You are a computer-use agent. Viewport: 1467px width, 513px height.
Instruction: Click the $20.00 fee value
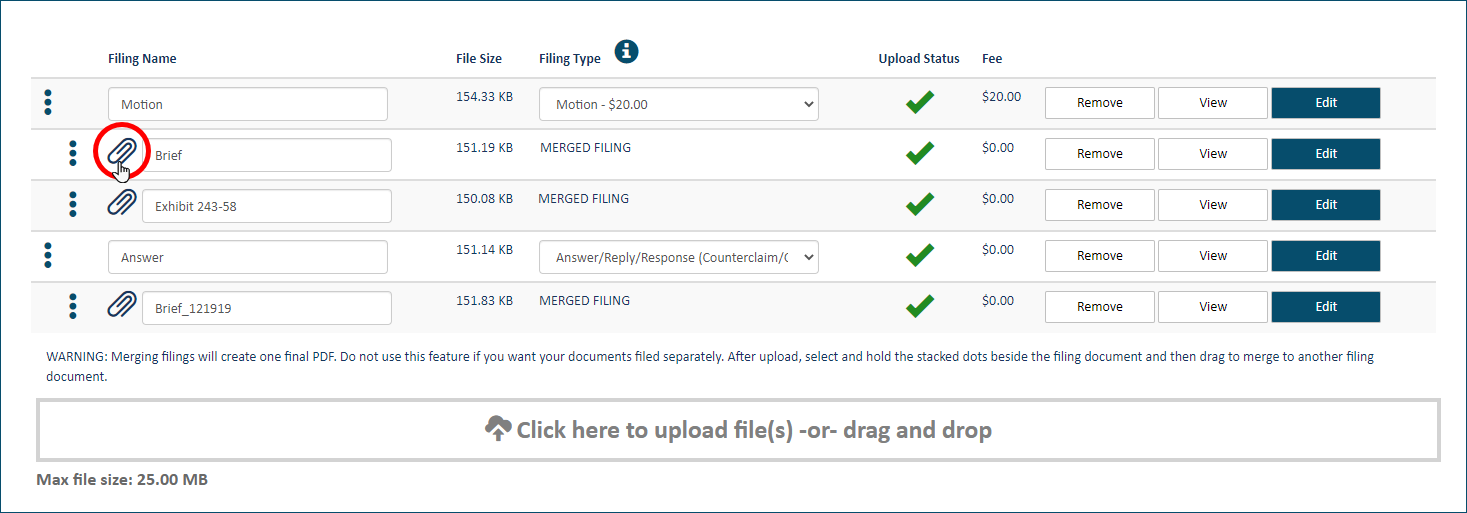pyautogui.click(x=1002, y=97)
